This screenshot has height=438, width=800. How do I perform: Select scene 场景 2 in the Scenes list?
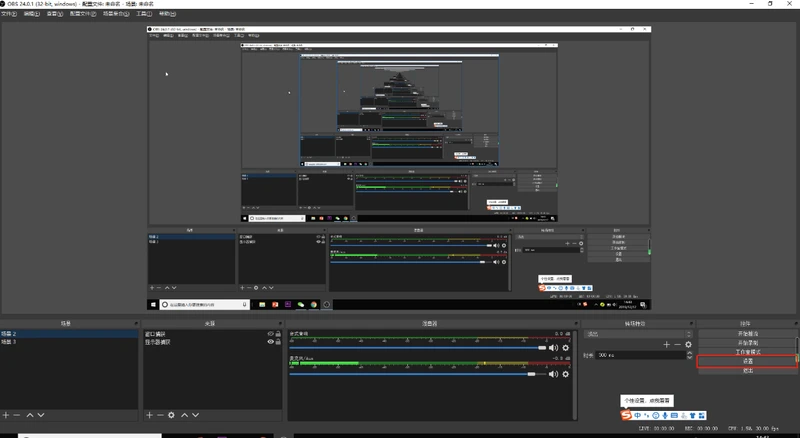[69, 334]
